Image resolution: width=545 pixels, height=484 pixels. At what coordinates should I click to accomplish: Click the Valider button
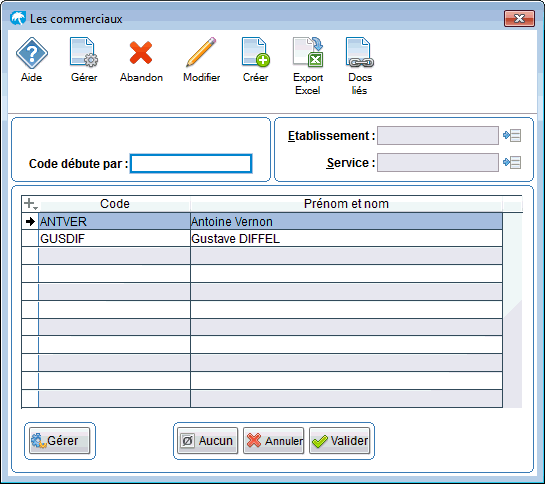[340, 441]
